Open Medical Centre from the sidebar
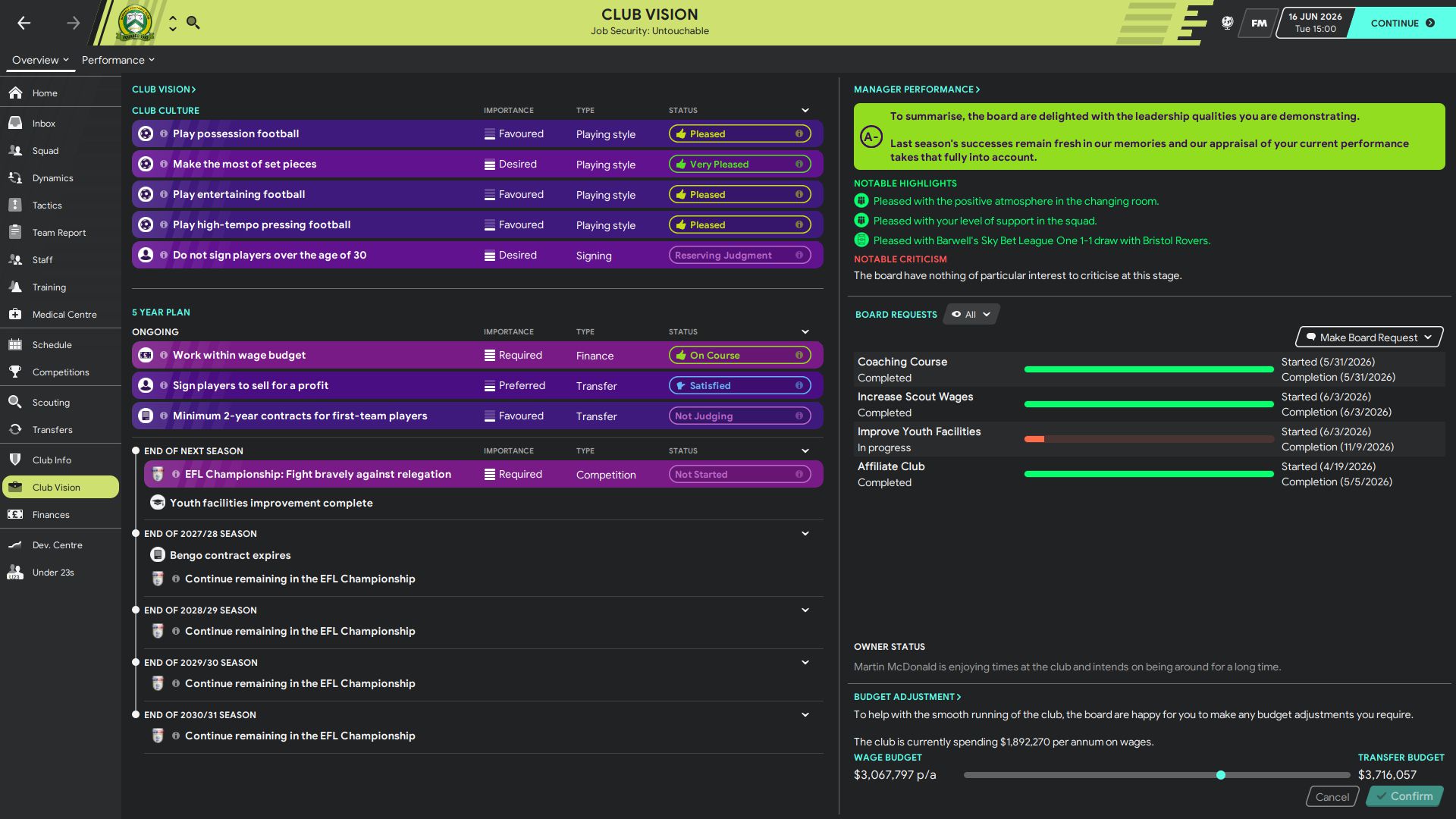 [x=61, y=314]
